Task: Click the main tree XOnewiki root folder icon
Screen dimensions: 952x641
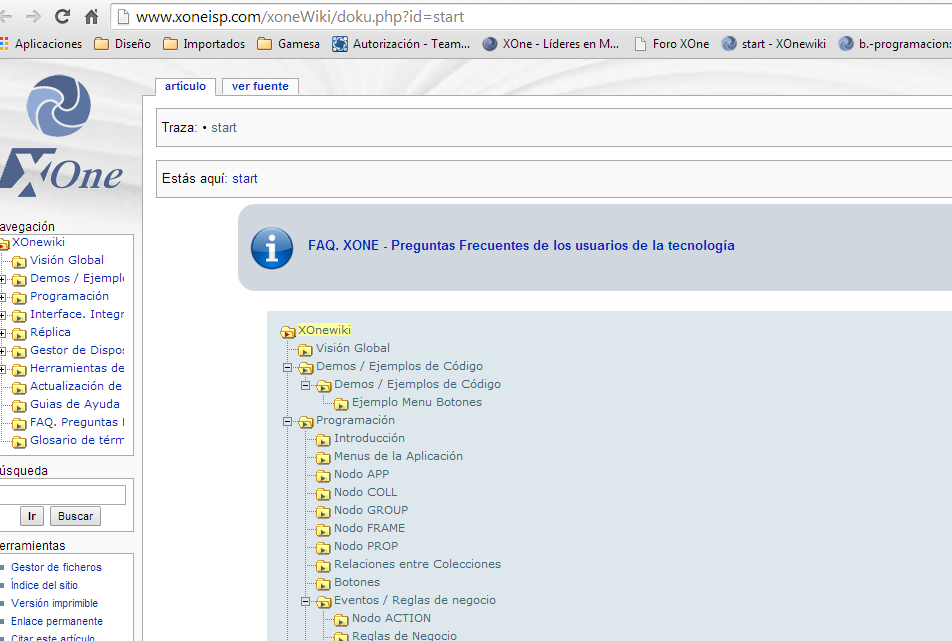Action: [x=287, y=332]
